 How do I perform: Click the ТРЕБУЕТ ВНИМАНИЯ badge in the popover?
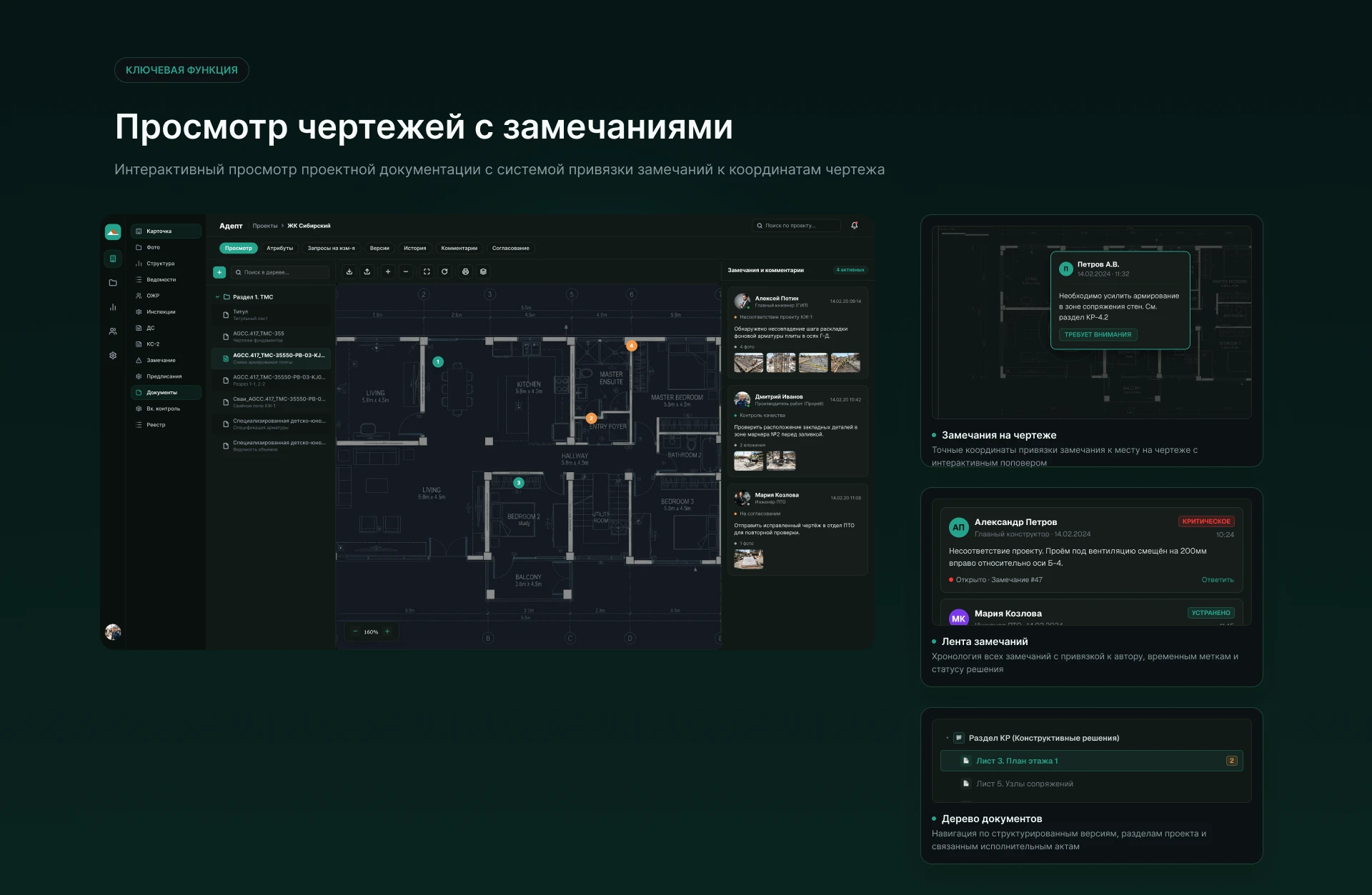click(1098, 334)
